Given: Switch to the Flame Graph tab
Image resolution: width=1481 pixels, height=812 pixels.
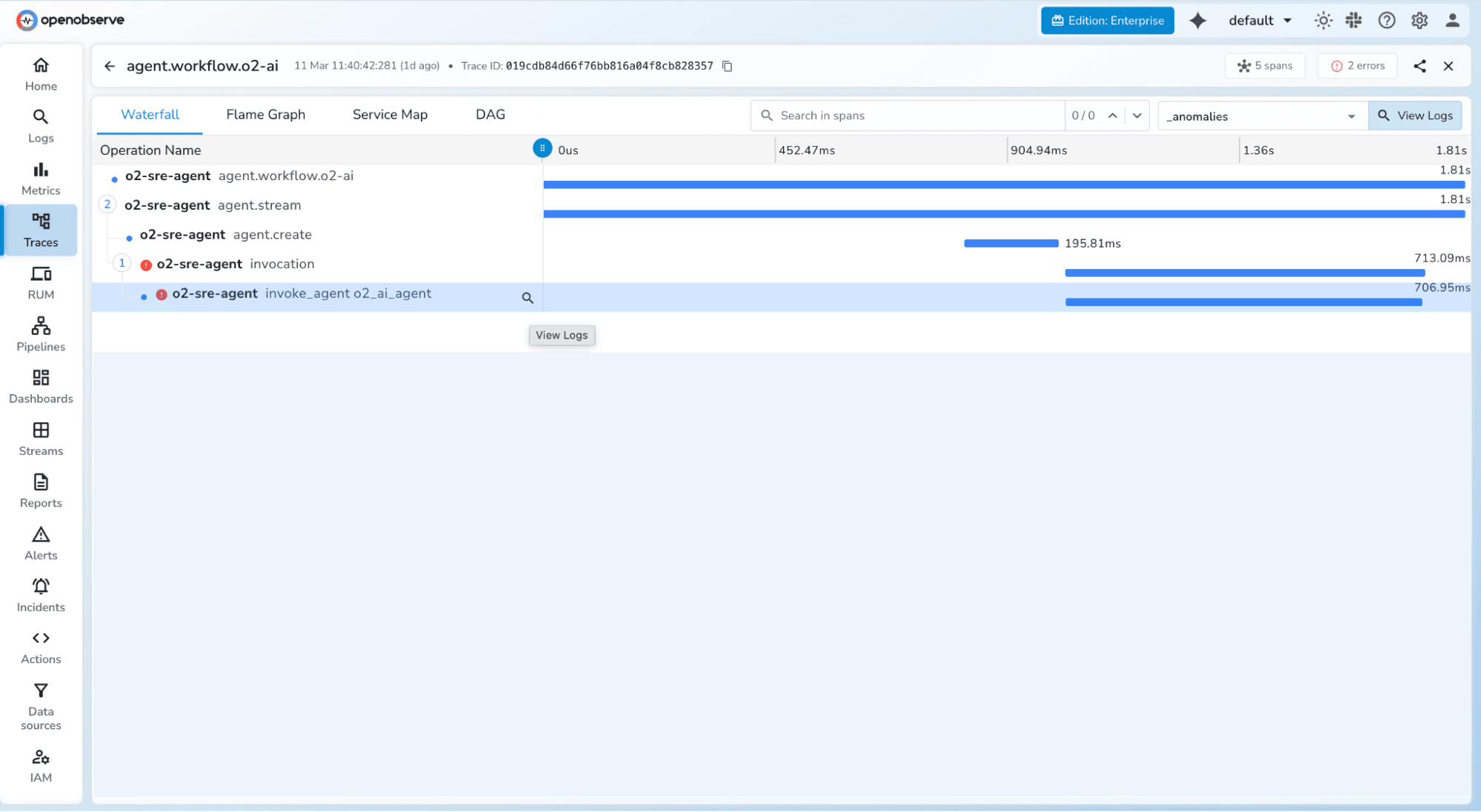Looking at the screenshot, I should [x=265, y=115].
